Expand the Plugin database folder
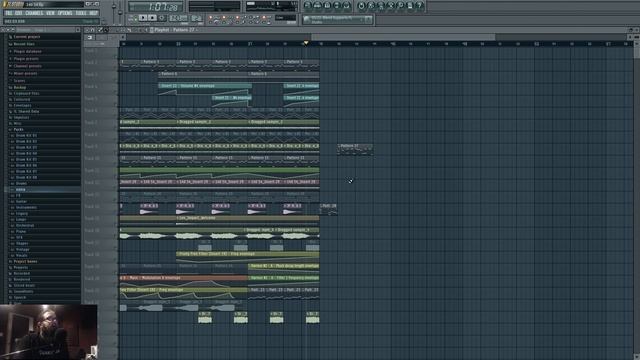This screenshot has width=640, height=360. coord(27,51)
